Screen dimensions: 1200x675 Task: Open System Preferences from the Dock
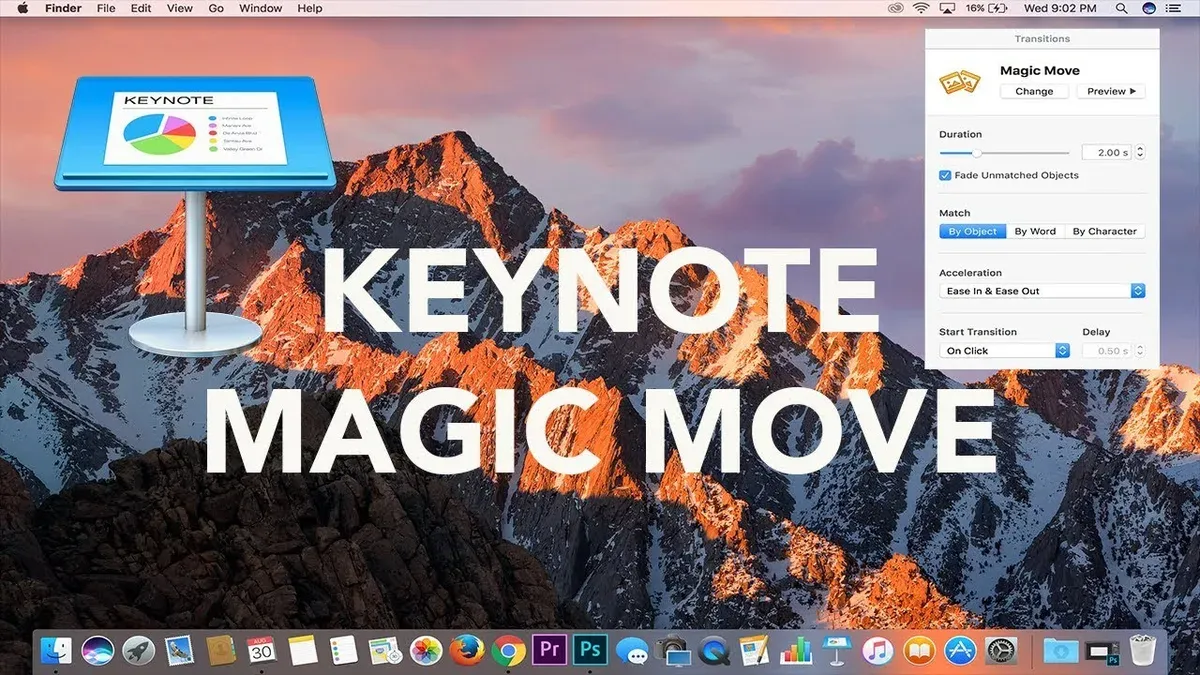point(1001,651)
